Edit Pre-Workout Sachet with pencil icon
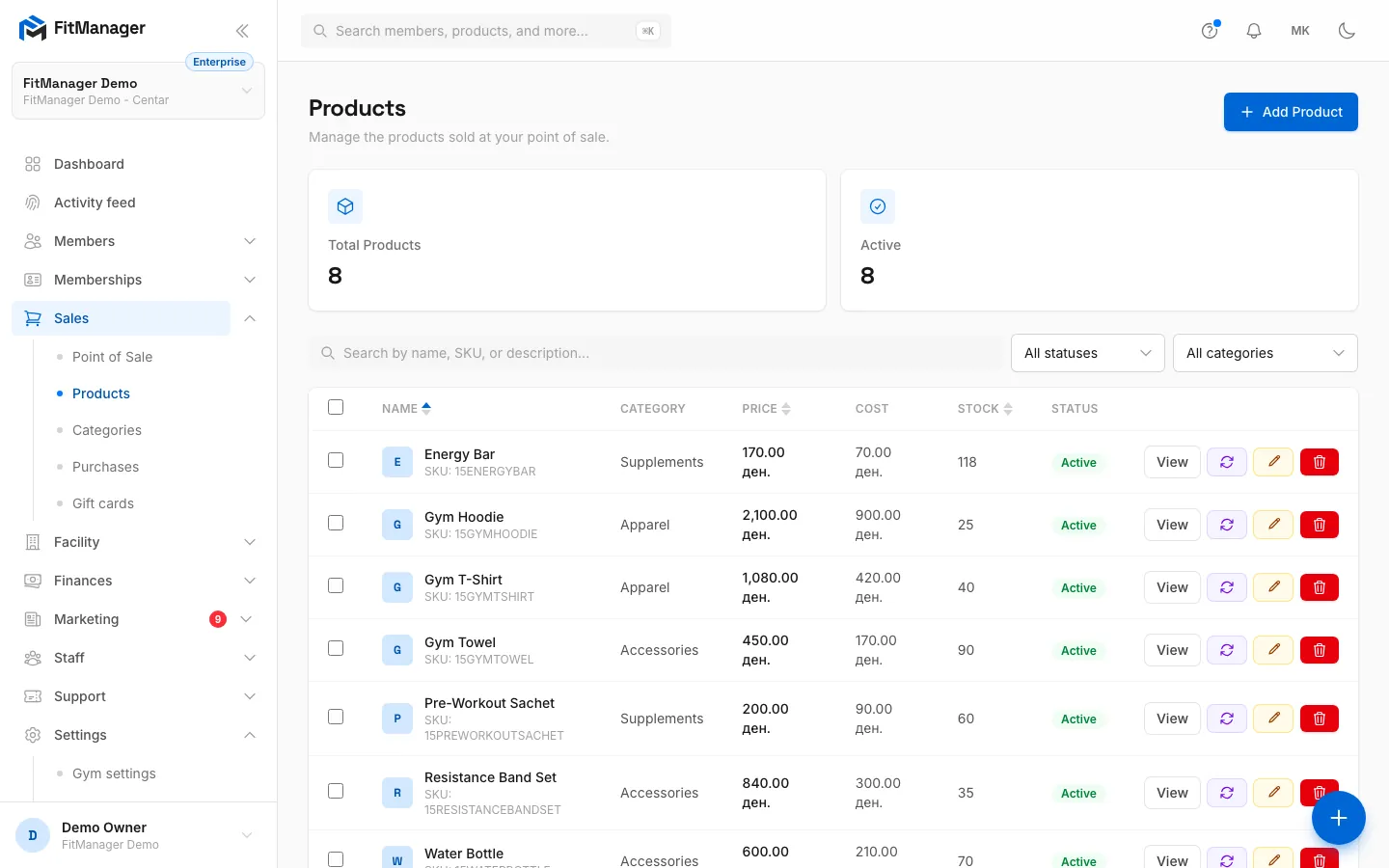The width and height of the screenshot is (1389, 868). click(x=1273, y=719)
